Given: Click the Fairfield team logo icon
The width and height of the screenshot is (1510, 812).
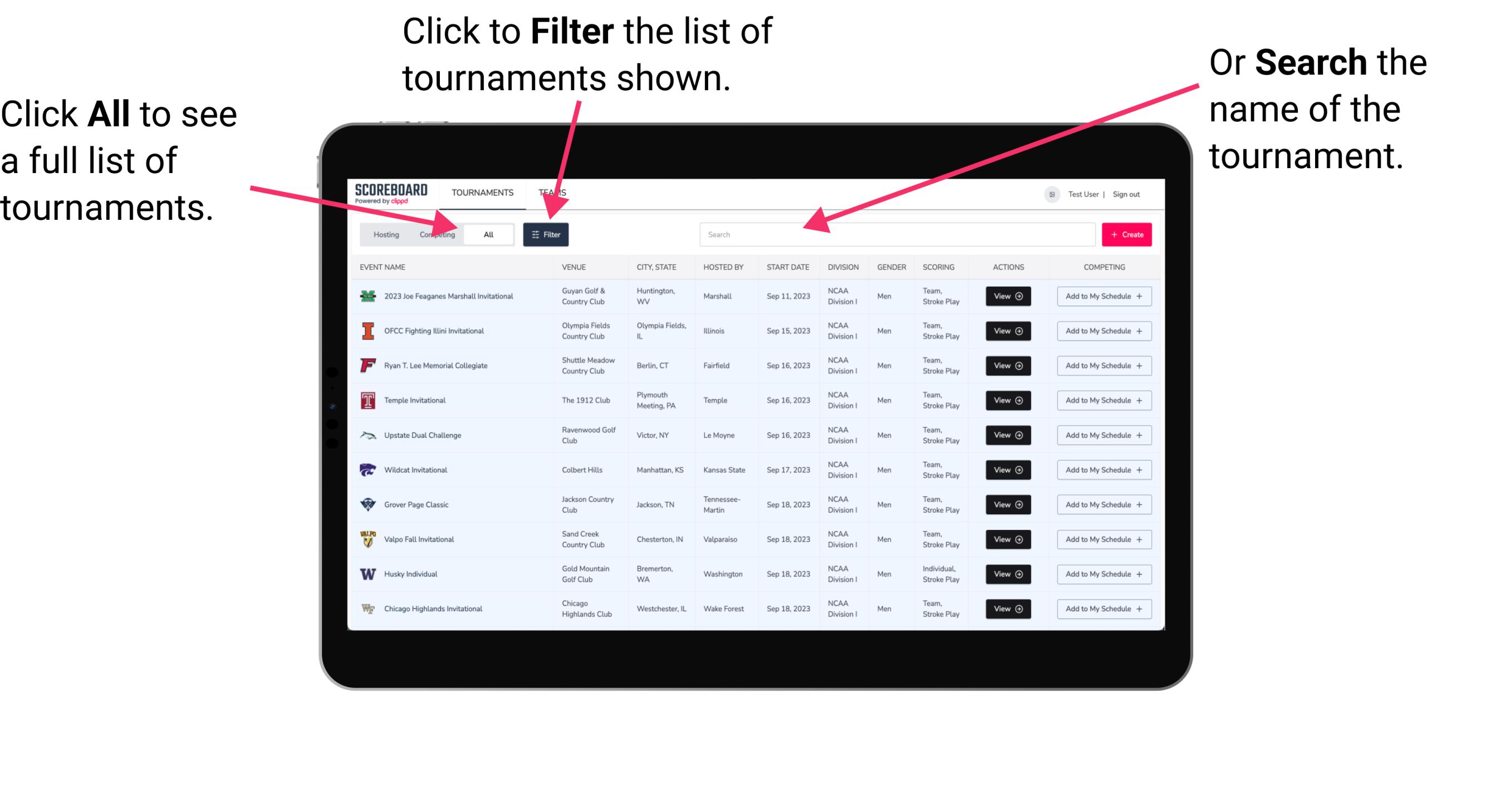Looking at the screenshot, I should [369, 365].
